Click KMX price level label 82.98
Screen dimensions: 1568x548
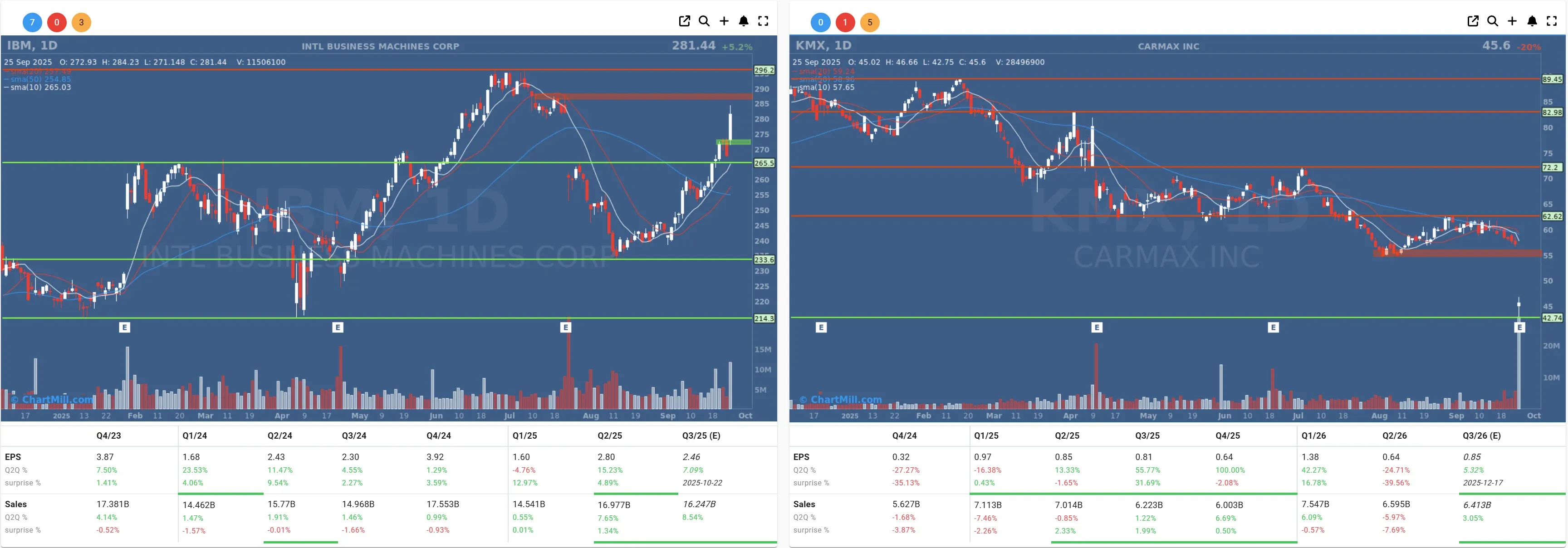click(1552, 112)
